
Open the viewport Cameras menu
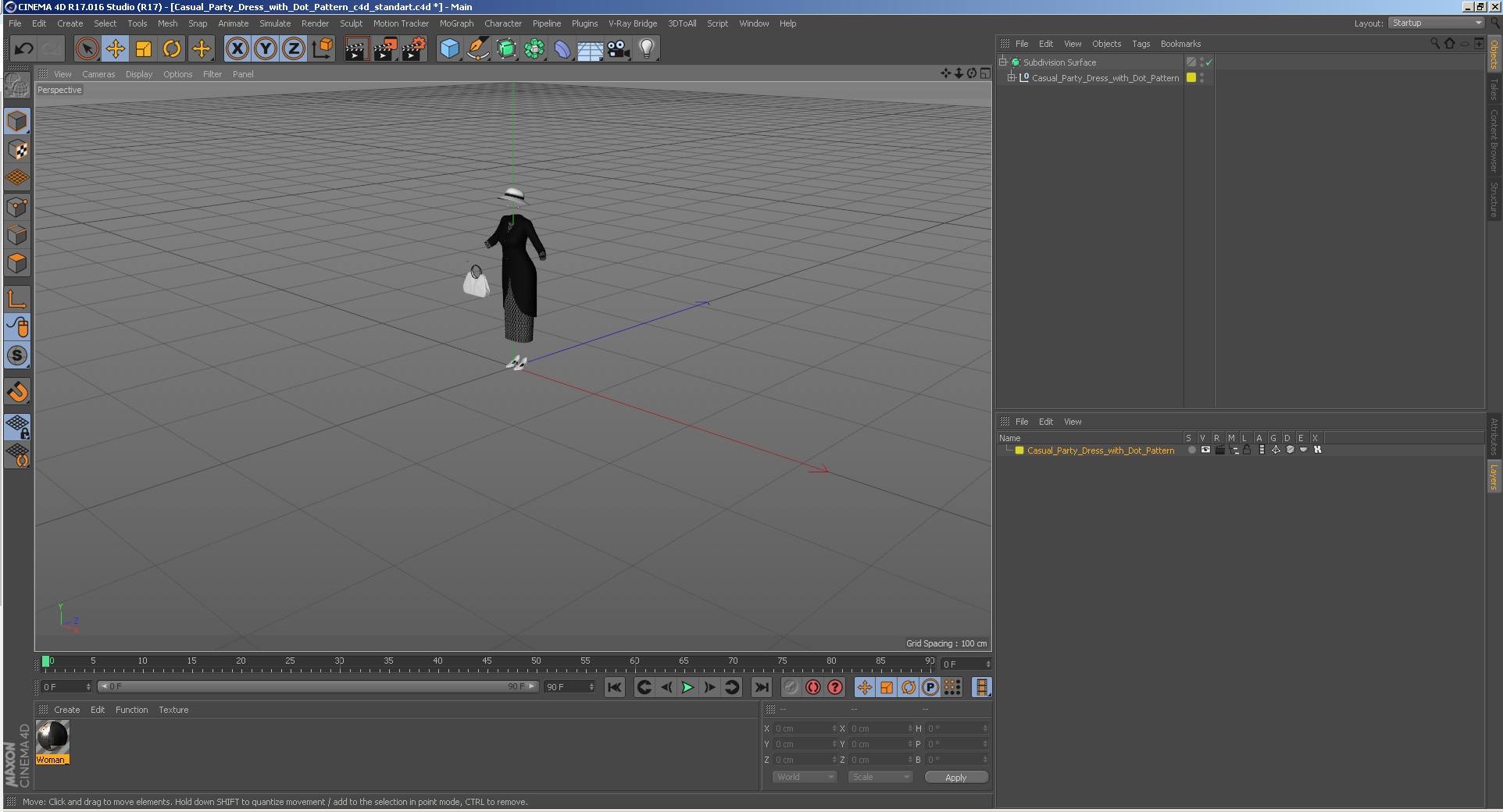98,74
